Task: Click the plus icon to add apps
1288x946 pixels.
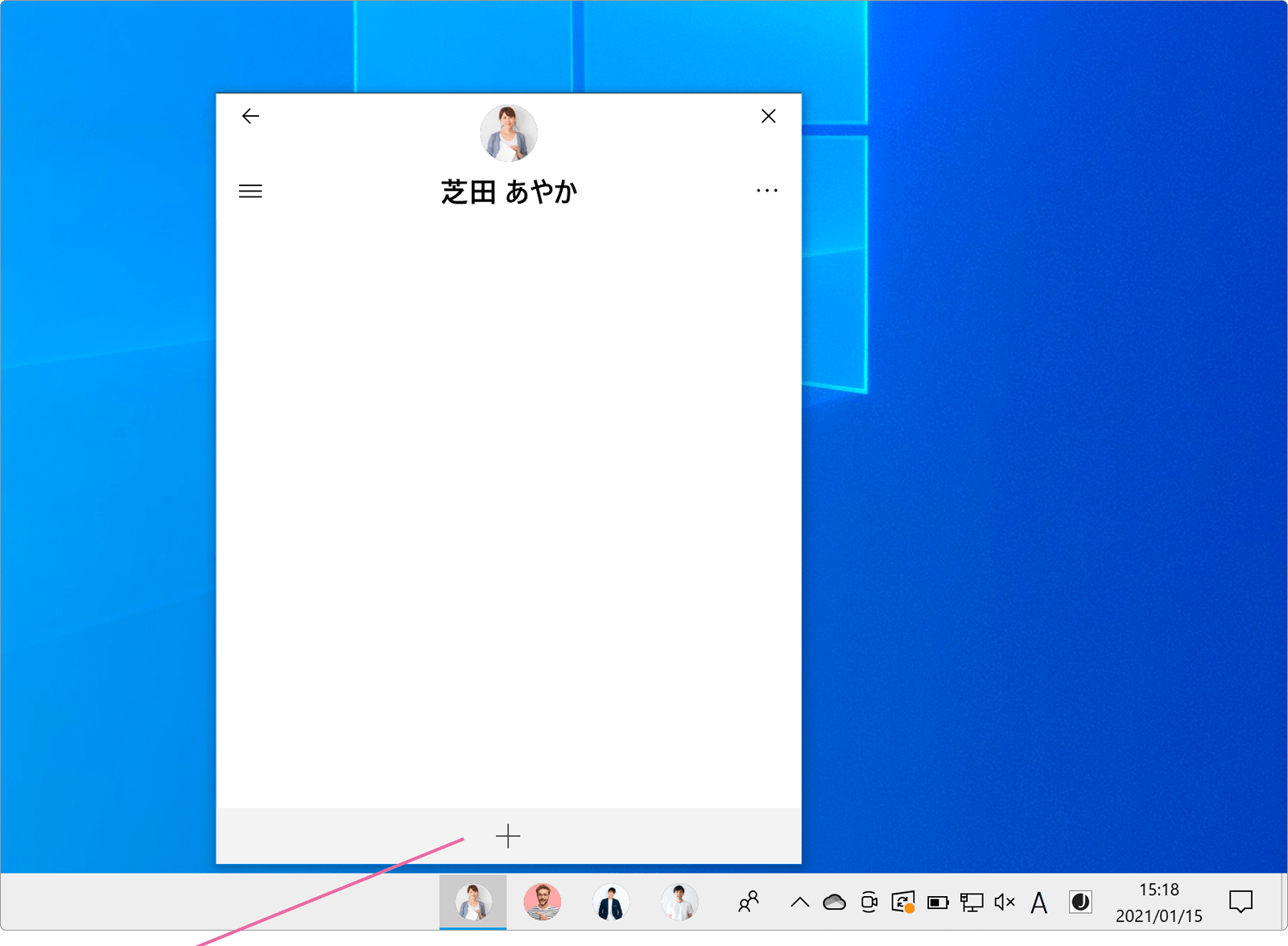Action: [x=508, y=837]
